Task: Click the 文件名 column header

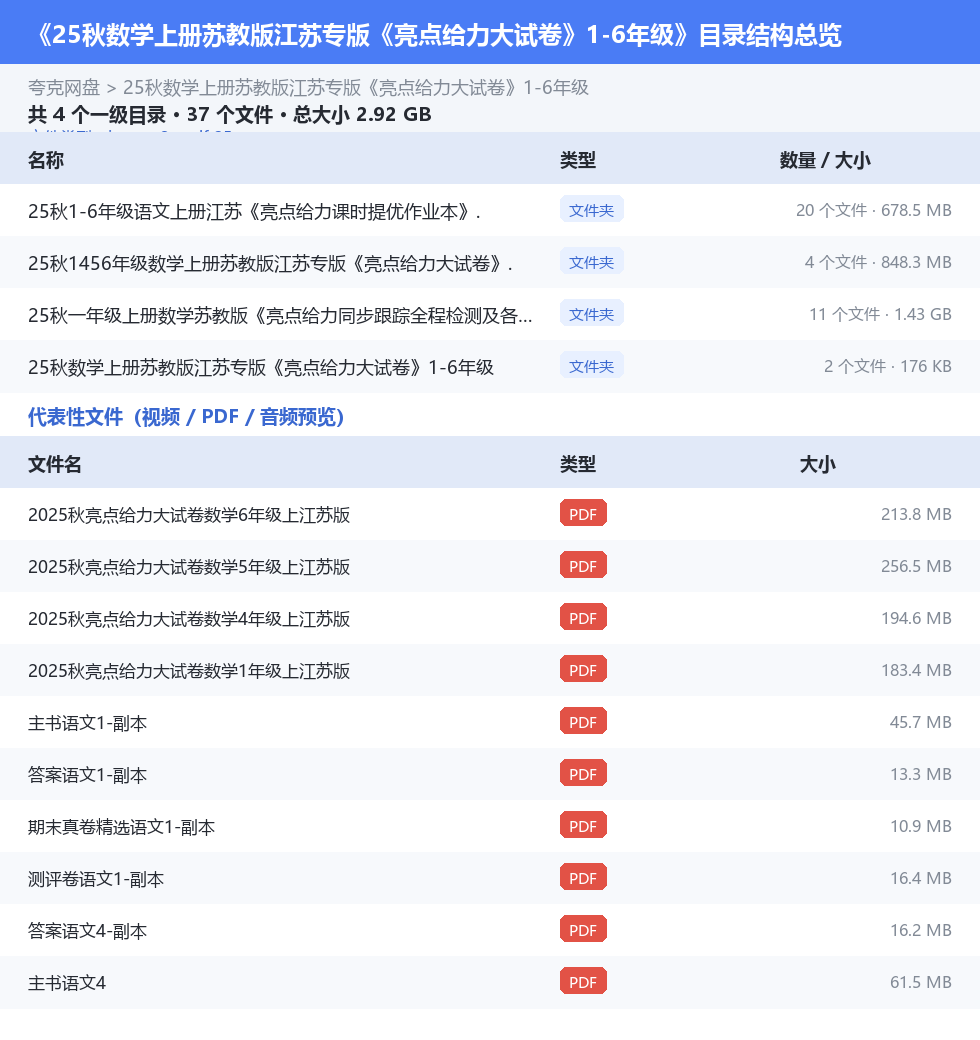Action: 54,464
